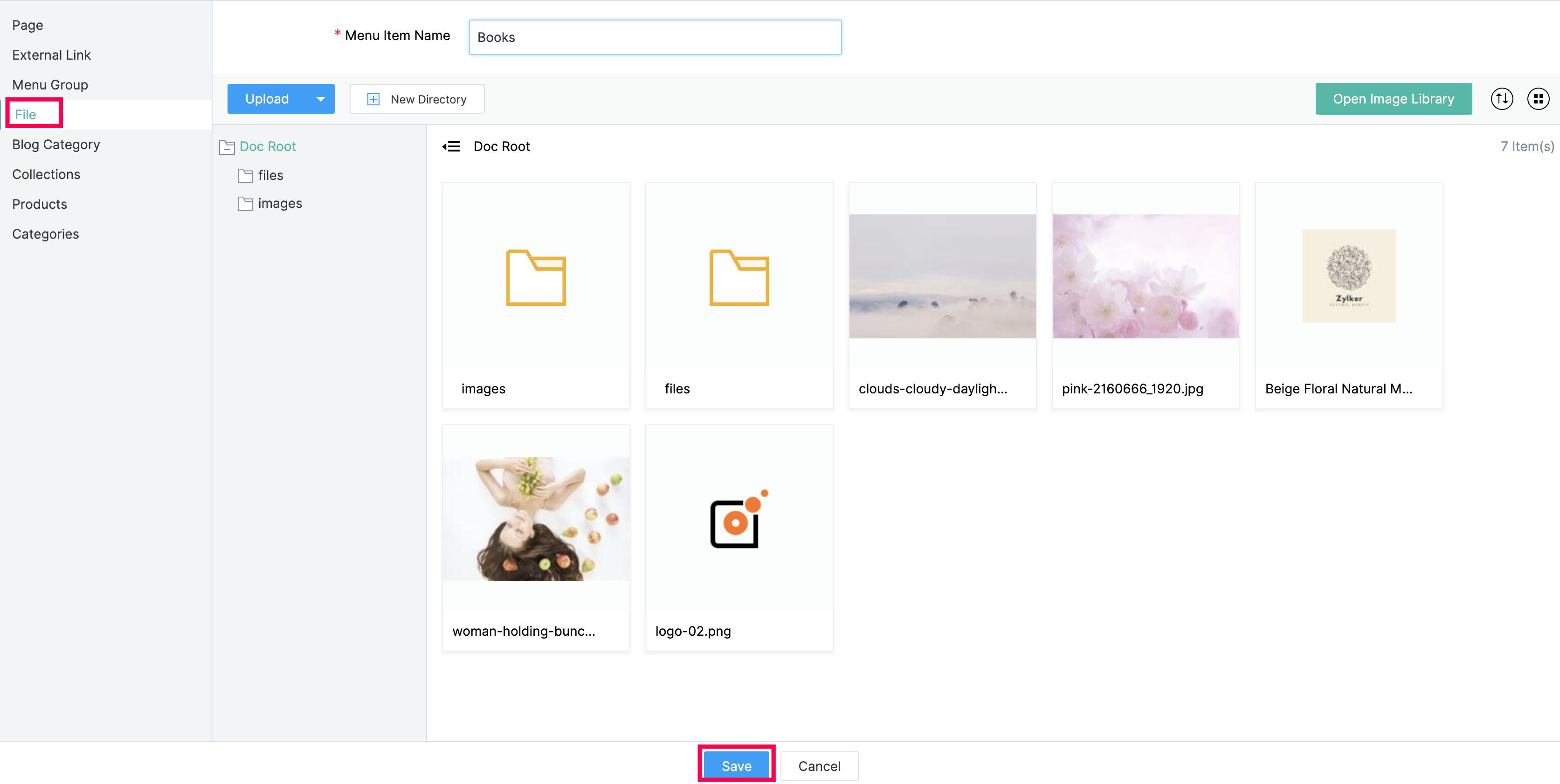Click New Directory button
The width and height of the screenshot is (1560, 784).
coord(417,99)
